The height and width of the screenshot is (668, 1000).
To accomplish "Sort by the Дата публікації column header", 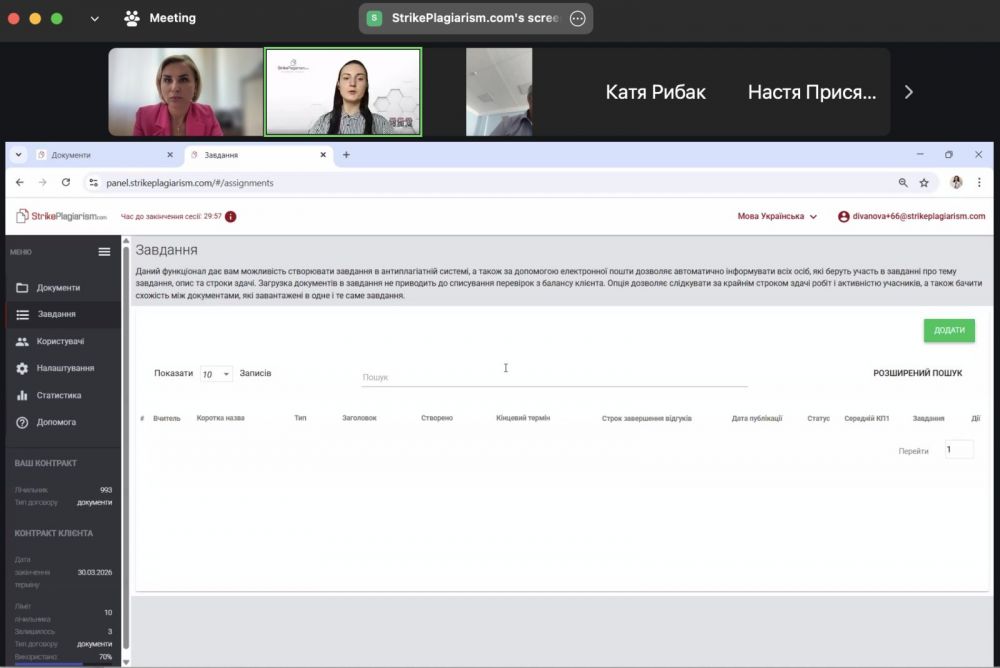I will point(756,419).
